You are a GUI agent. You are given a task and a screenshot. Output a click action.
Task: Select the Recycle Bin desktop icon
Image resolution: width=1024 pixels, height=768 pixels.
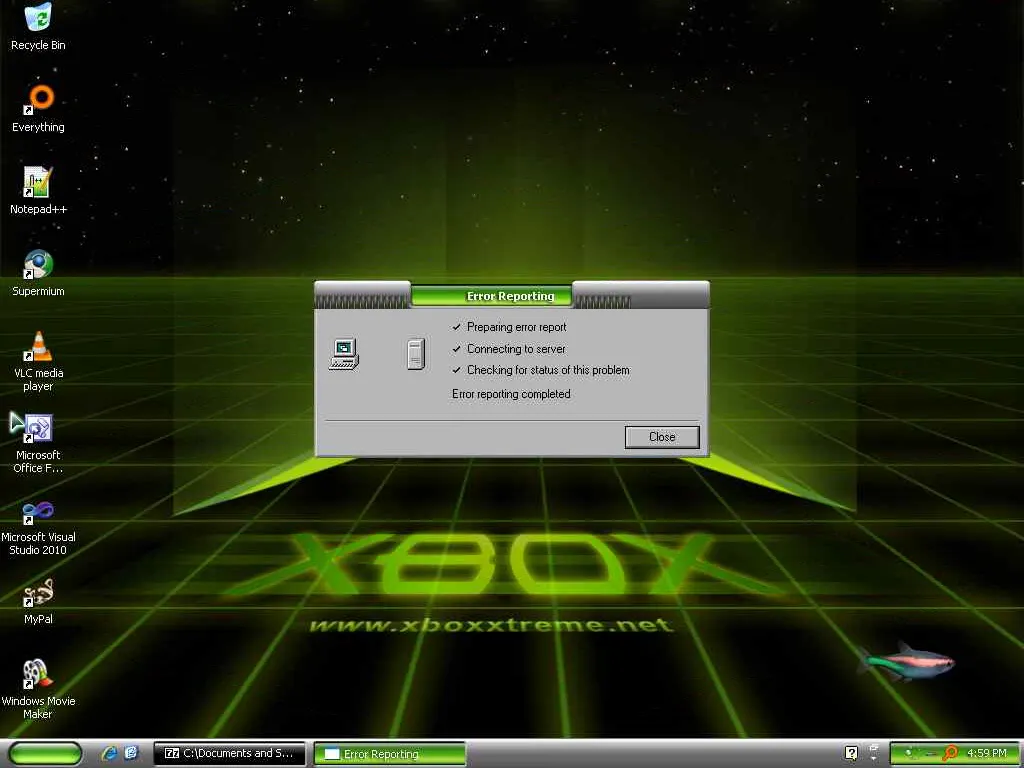(x=38, y=27)
